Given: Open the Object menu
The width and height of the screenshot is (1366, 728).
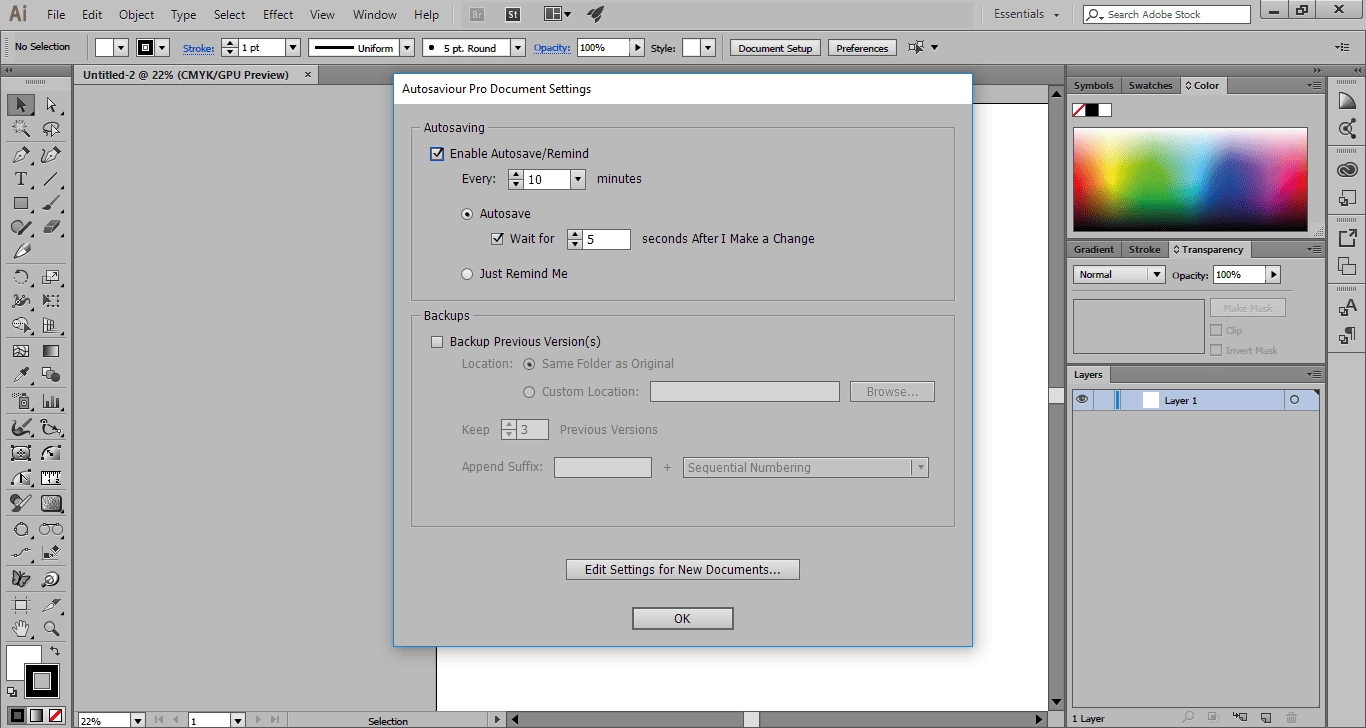Looking at the screenshot, I should [x=137, y=15].
